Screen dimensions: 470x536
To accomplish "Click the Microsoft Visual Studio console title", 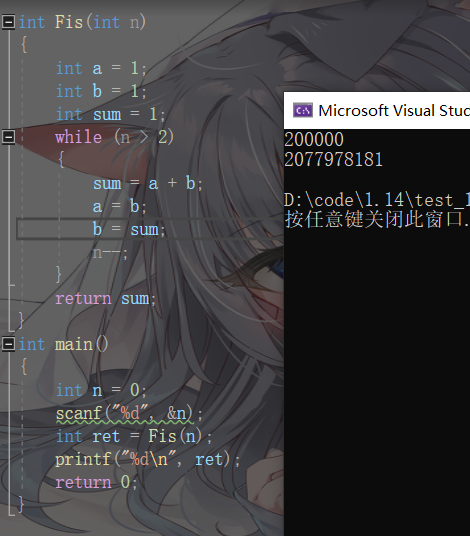I will click(394, 111).
